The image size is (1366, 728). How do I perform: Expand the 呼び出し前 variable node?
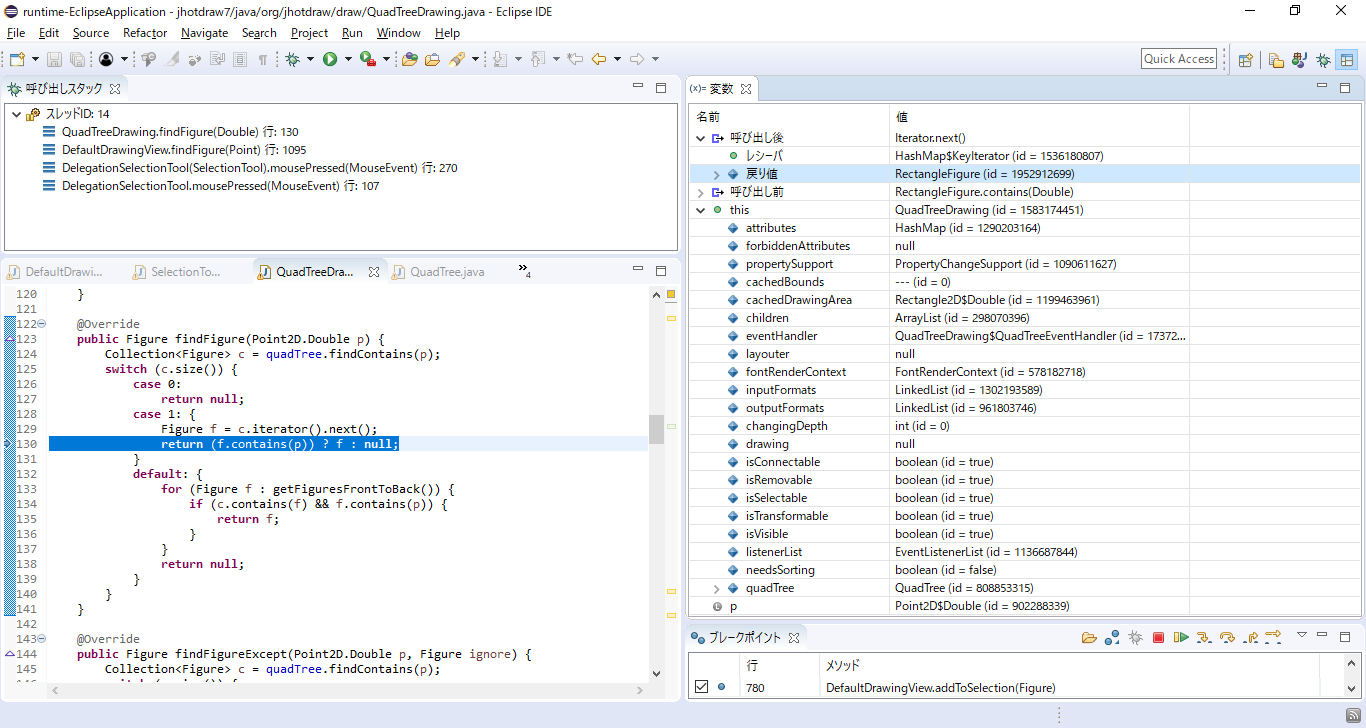pos(700,192)
